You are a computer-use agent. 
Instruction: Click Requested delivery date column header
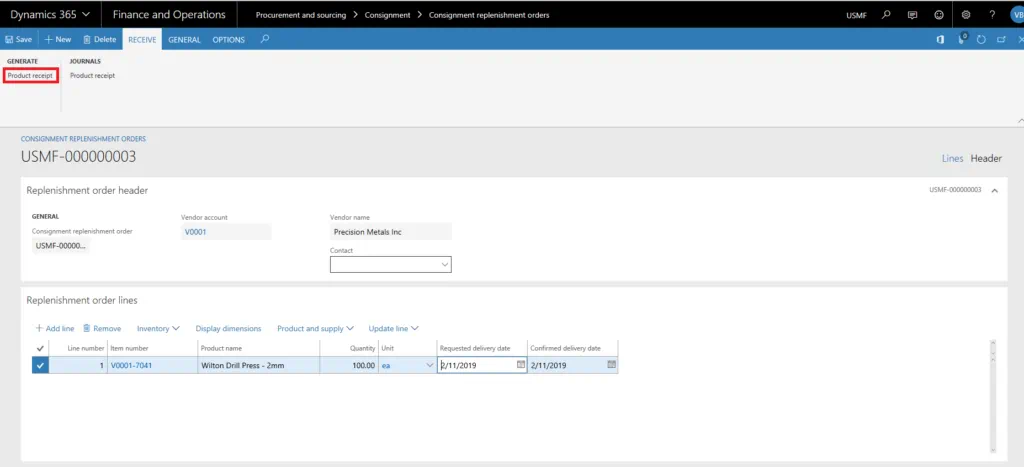tap(475, 348)
